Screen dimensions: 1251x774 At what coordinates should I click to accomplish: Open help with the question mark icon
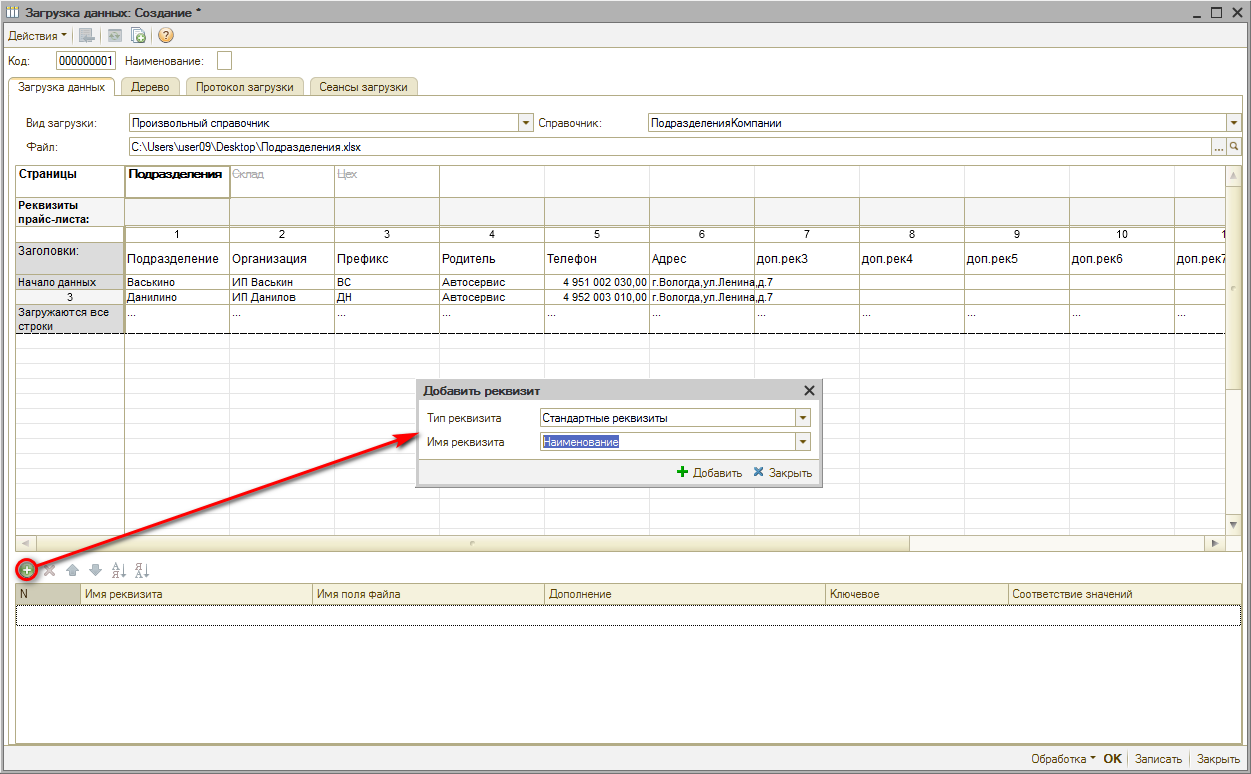[x=166, y=35]
